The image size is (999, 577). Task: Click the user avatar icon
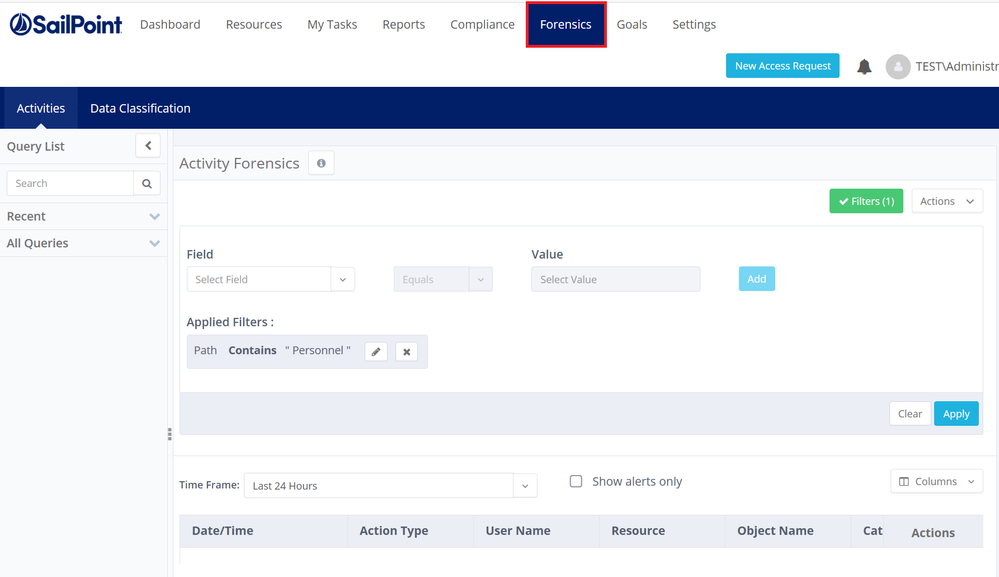(x=897, y=66)
